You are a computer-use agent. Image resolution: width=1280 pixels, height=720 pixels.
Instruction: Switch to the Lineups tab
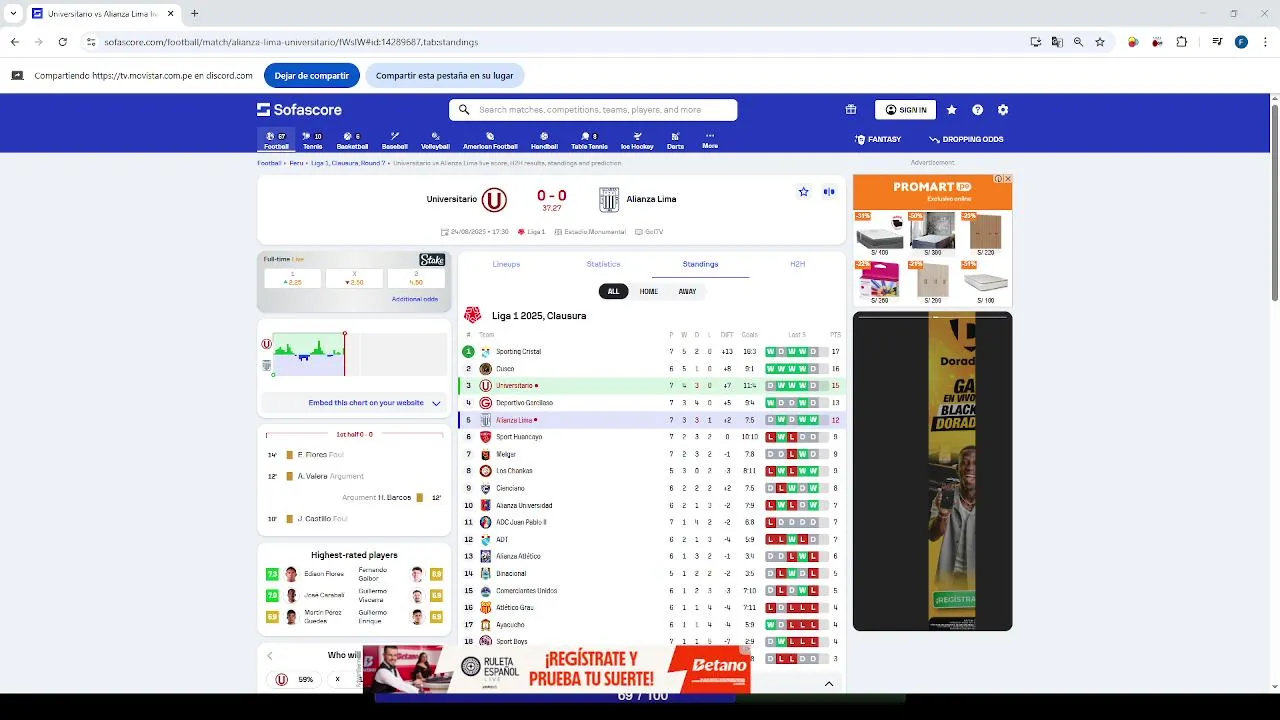(x=506, y=264)
